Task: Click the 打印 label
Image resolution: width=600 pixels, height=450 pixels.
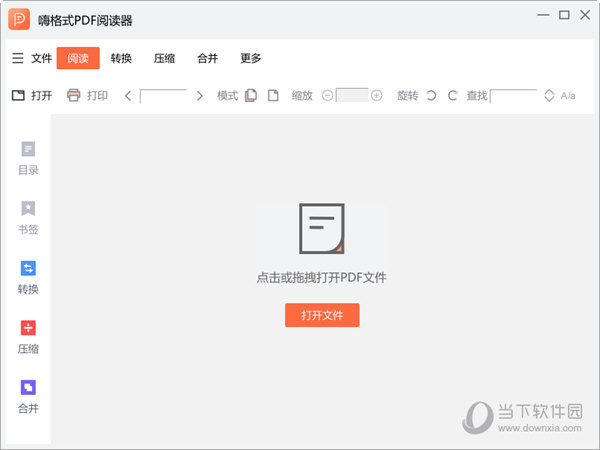Action: coord(97,95)
